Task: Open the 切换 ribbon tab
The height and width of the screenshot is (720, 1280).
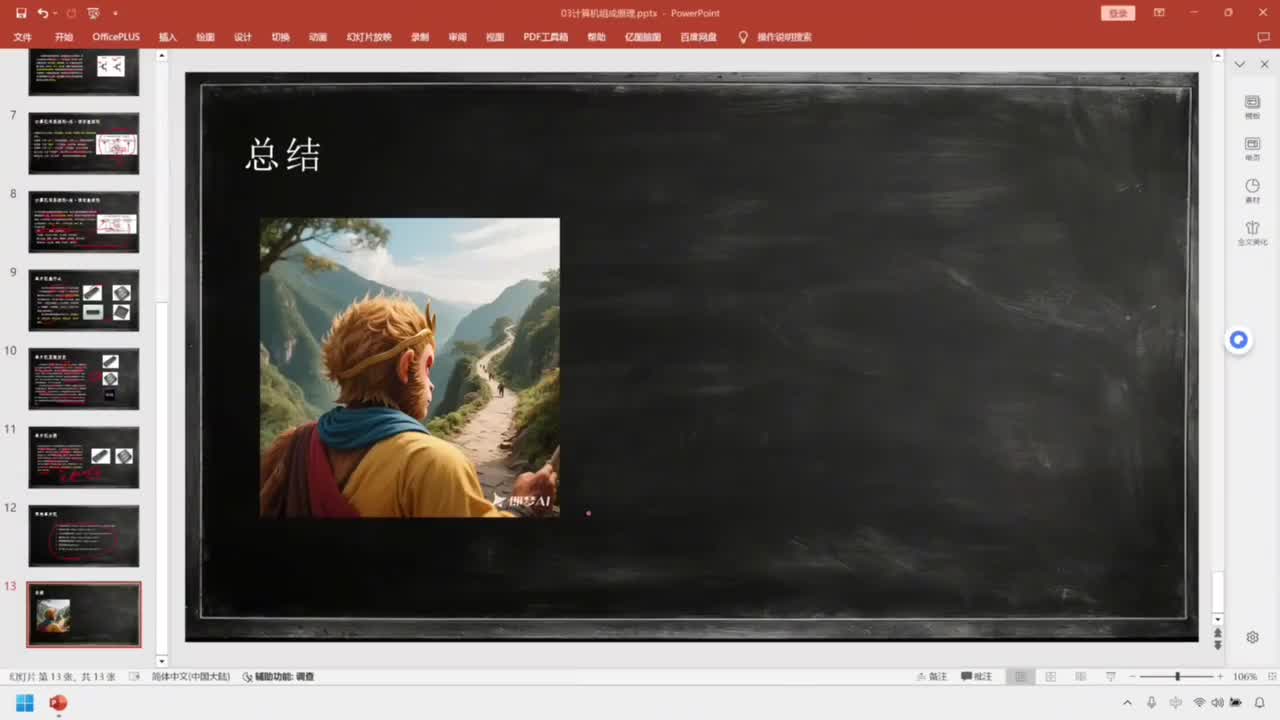Action: [x=281, y=37]
